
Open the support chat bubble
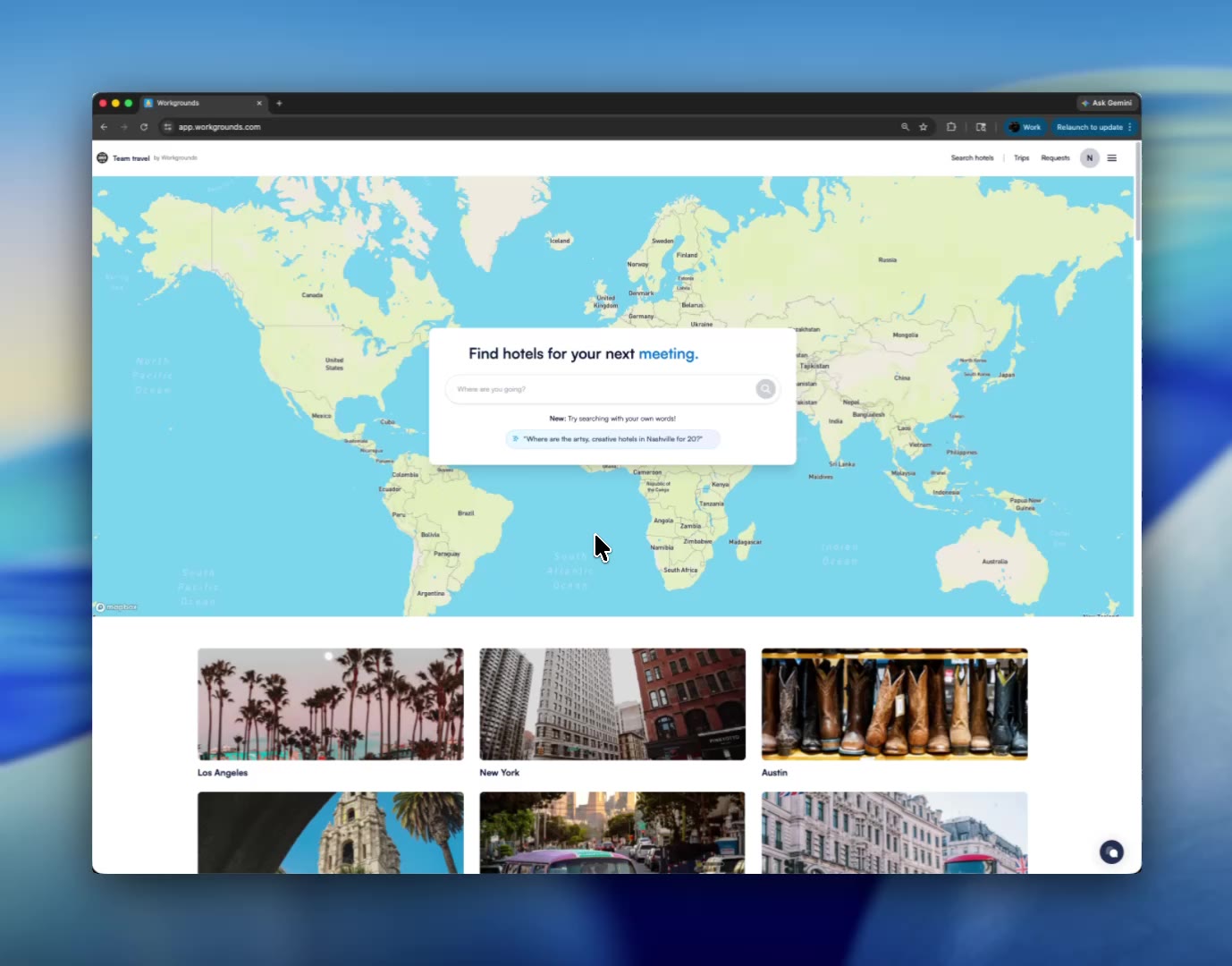(1111, 852)
